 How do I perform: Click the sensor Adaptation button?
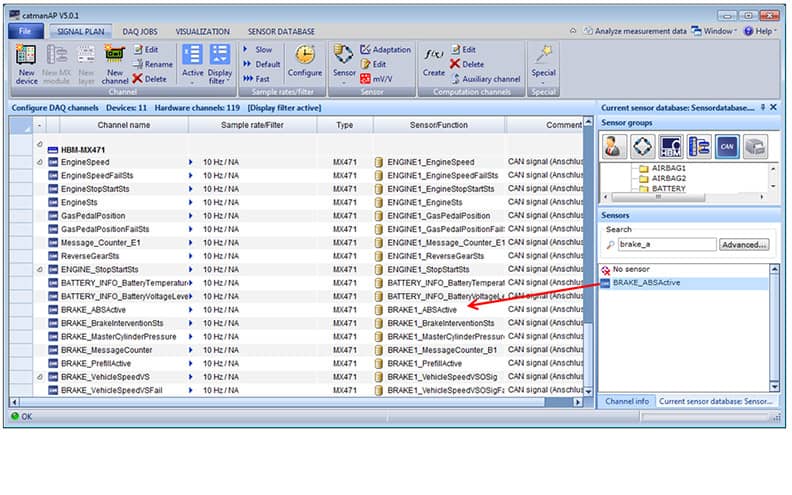click(x=385, y=50)
